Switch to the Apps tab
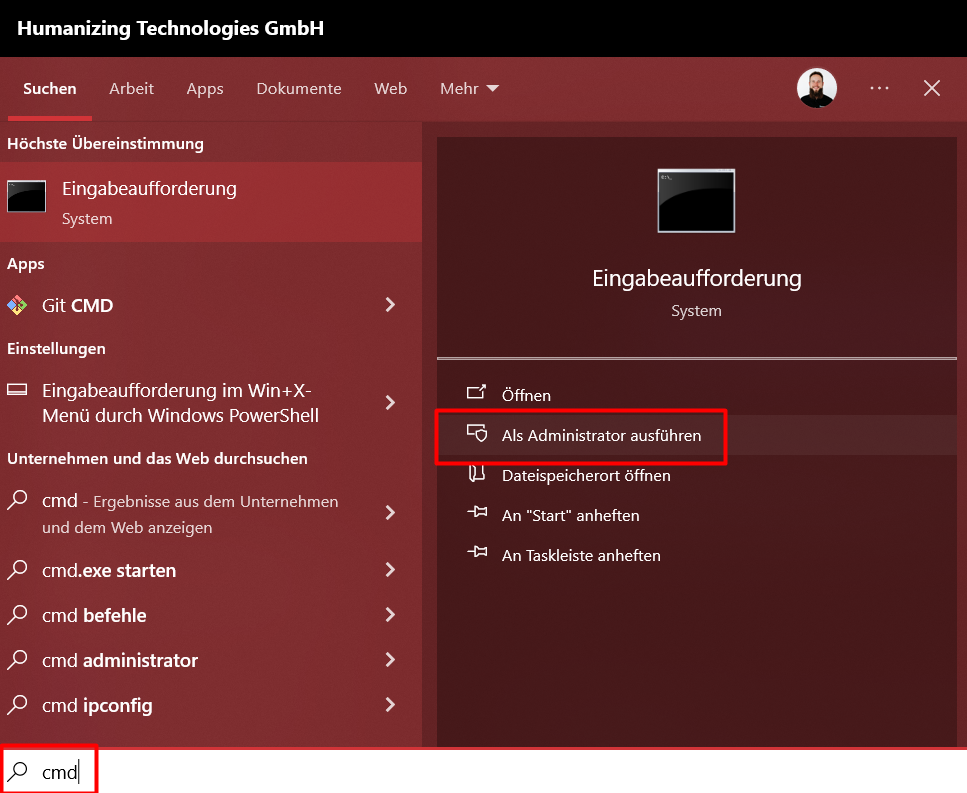Image resolution: width=967 pixels, height=793 pixels. point(205,89)
